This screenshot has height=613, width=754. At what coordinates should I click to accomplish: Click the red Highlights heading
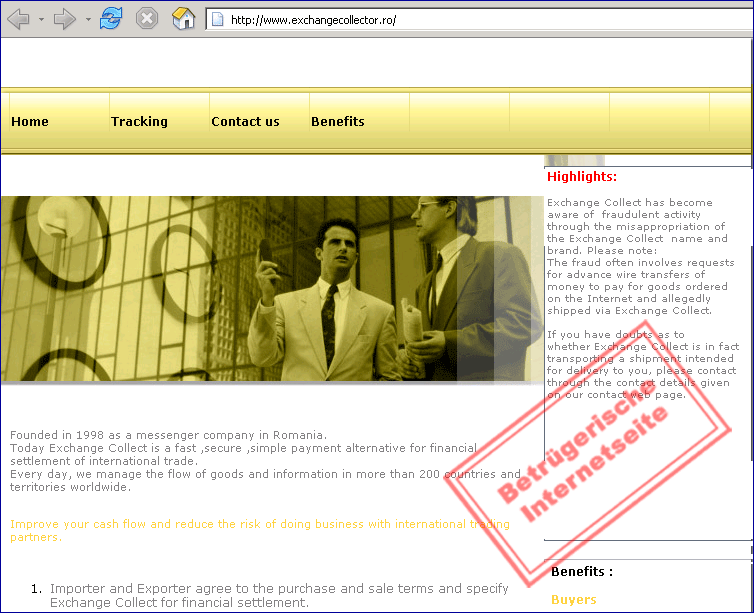(x=582, y=176)
